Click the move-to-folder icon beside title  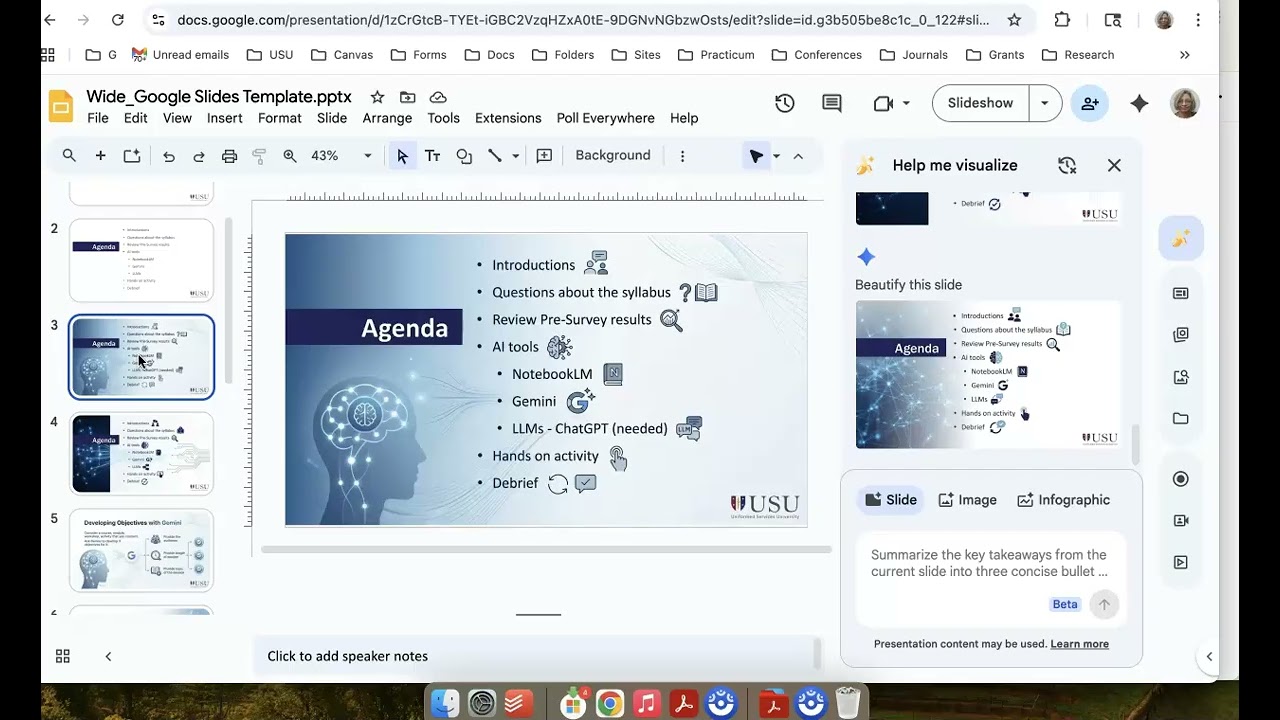(407, 97)
